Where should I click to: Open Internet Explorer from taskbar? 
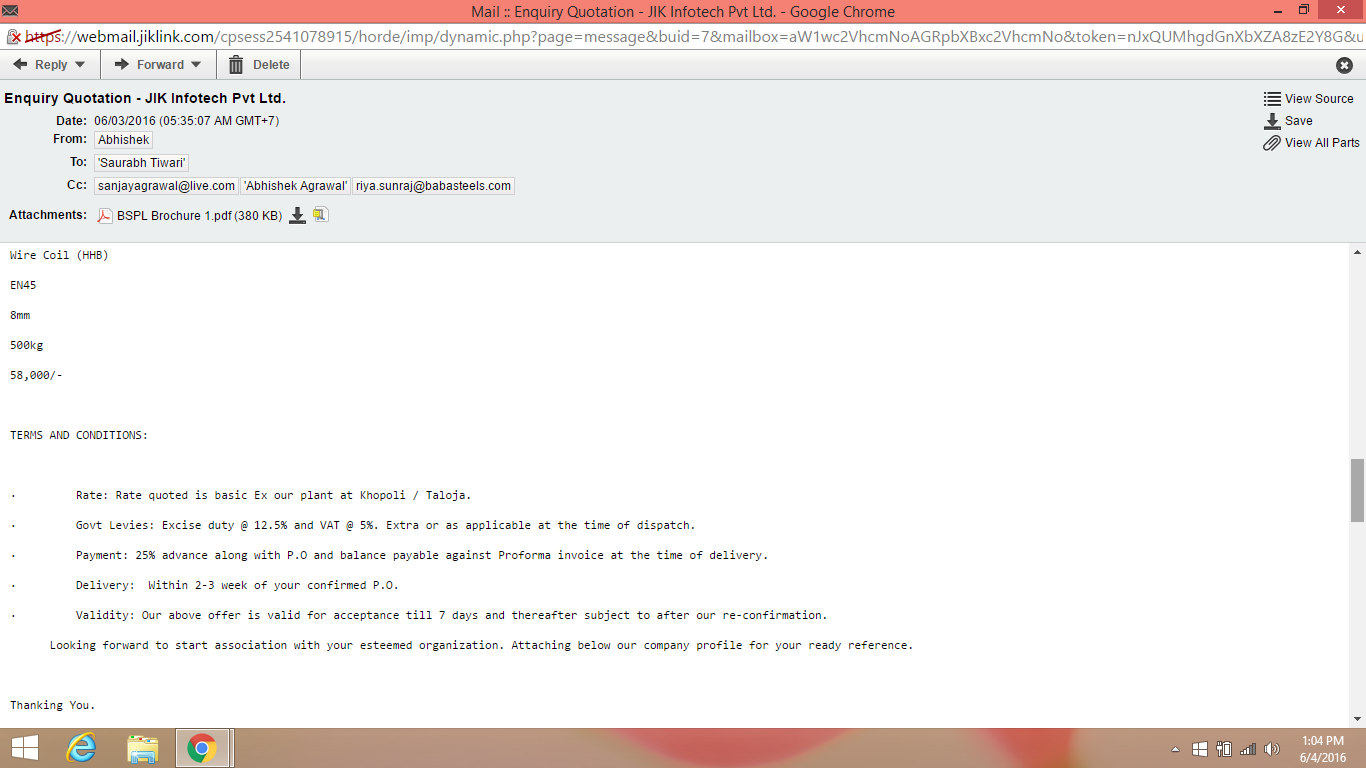[x=81, y=748]
